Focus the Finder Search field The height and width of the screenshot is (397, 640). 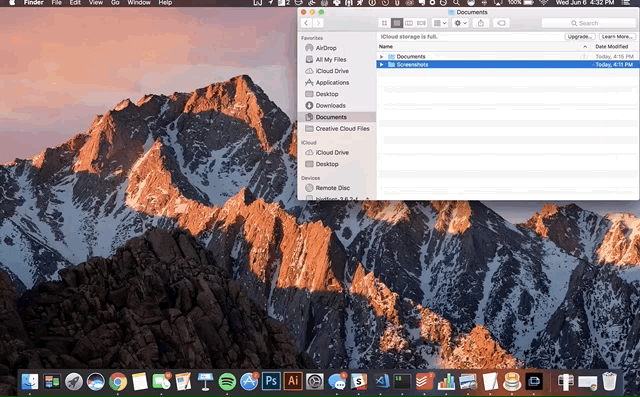point(589,23)
